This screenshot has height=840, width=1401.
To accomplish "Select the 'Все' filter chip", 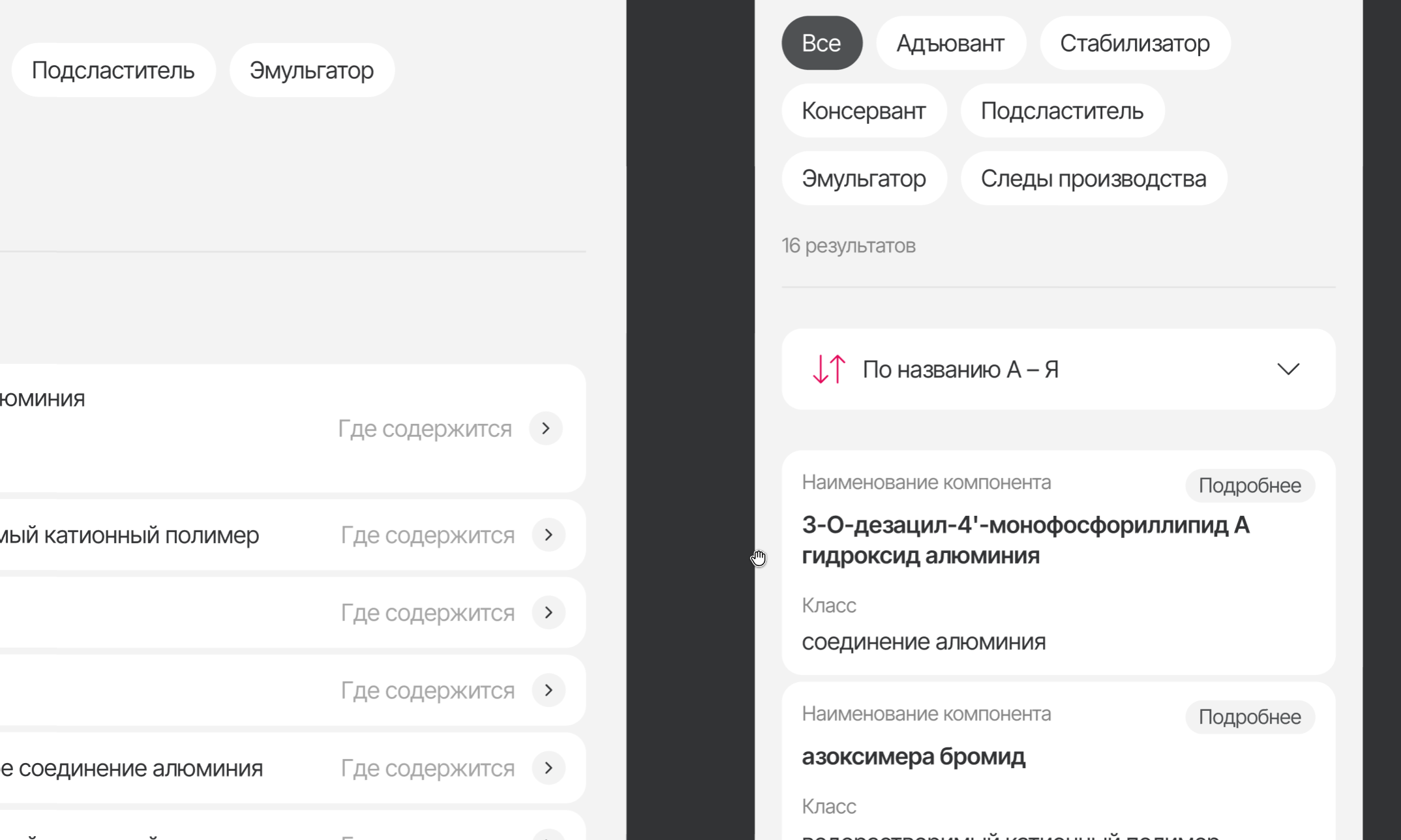I will (x=821, y=43).
